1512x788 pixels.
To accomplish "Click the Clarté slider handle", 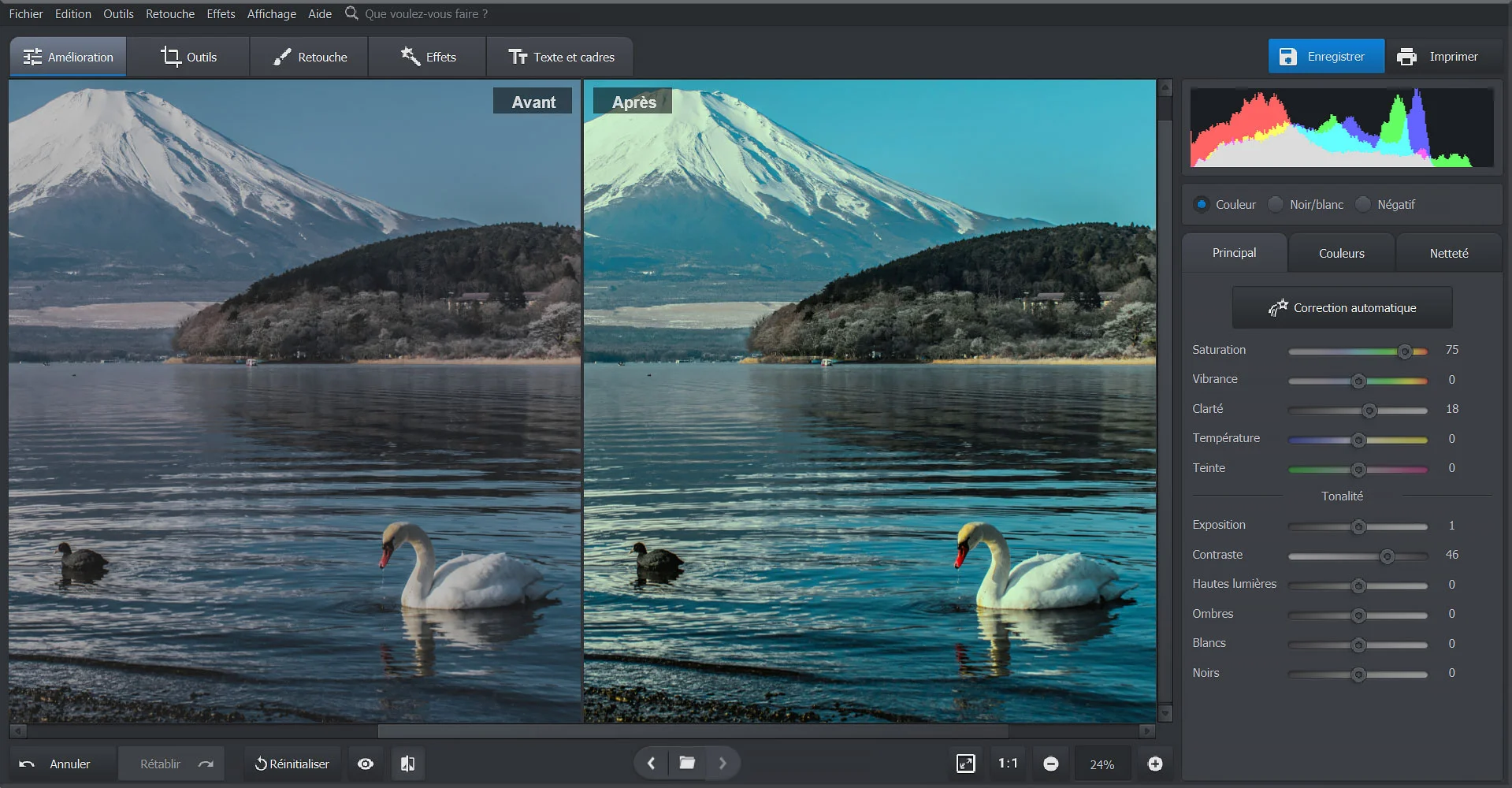I will coord(1369,411).
